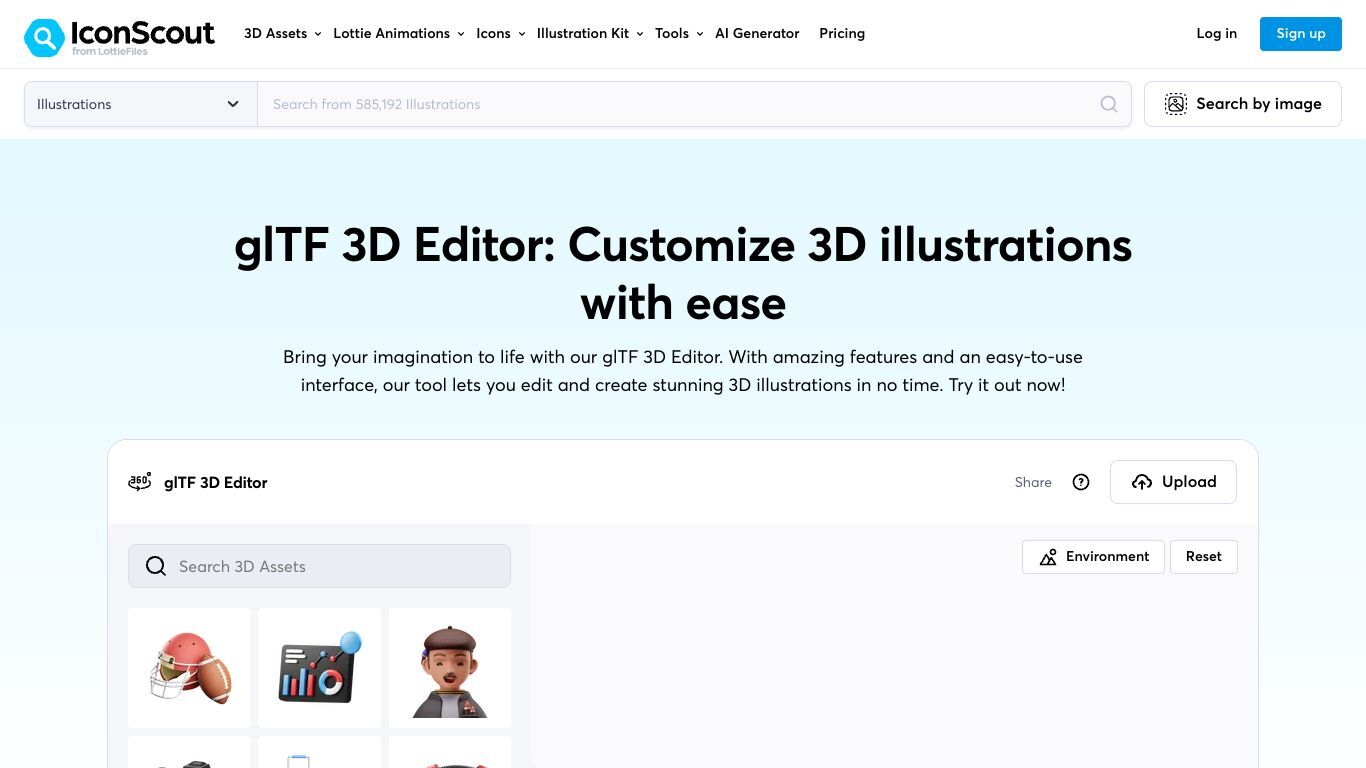The width and height of the screenshot is (1366, 768).
Task: Click the magnifier icon in Search 3D Assets
Action: (x=156, y=566)
